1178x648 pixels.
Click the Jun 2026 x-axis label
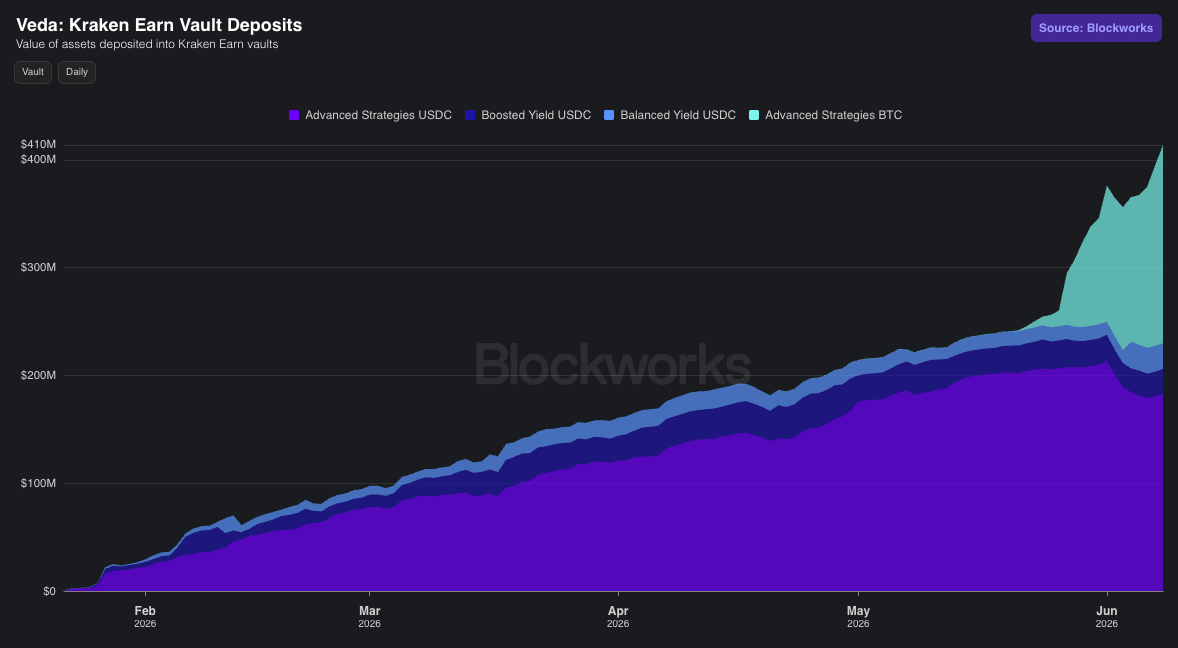(1107, 617)
